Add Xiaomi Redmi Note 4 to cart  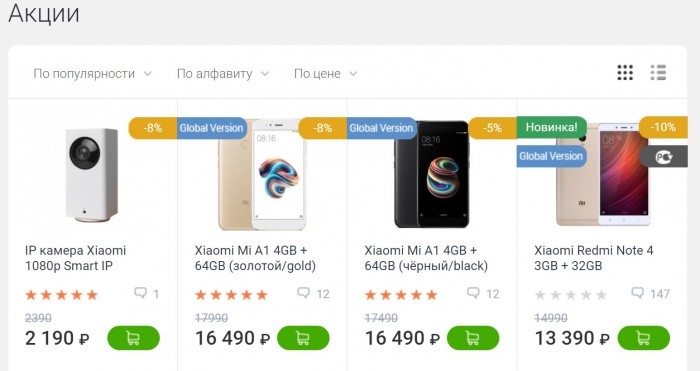644,338
